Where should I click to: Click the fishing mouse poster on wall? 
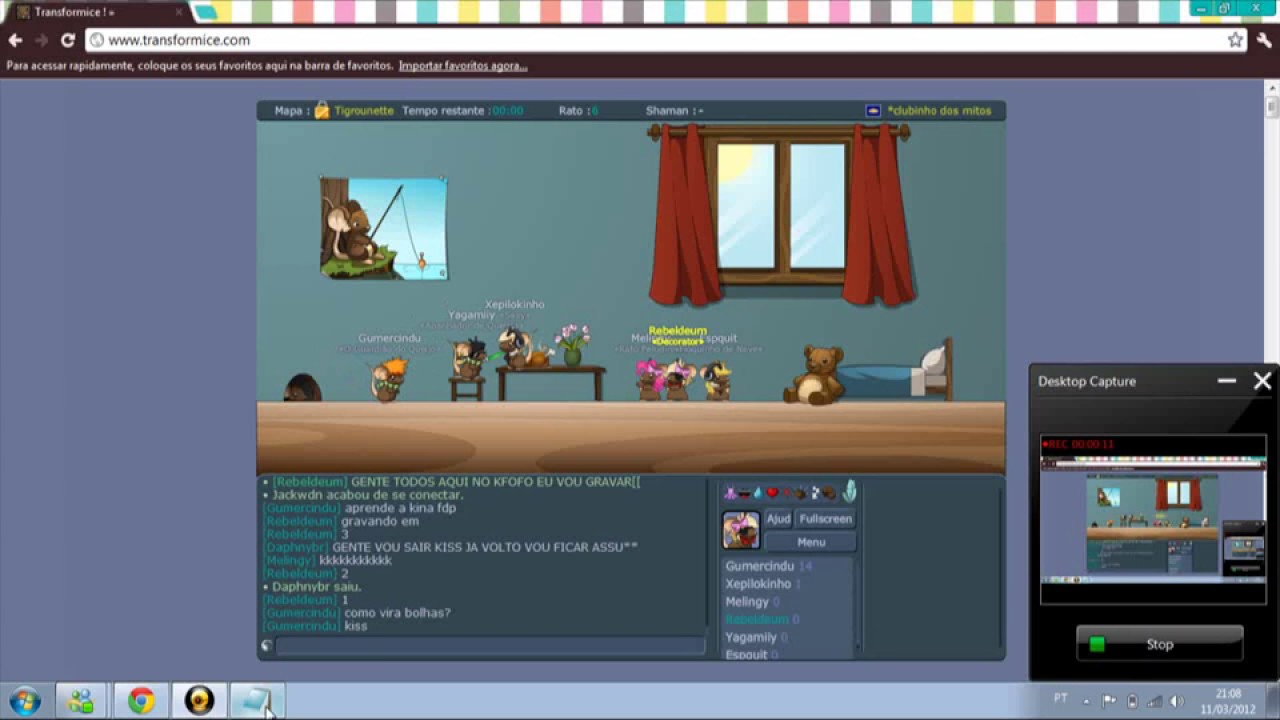pos(384,228)
